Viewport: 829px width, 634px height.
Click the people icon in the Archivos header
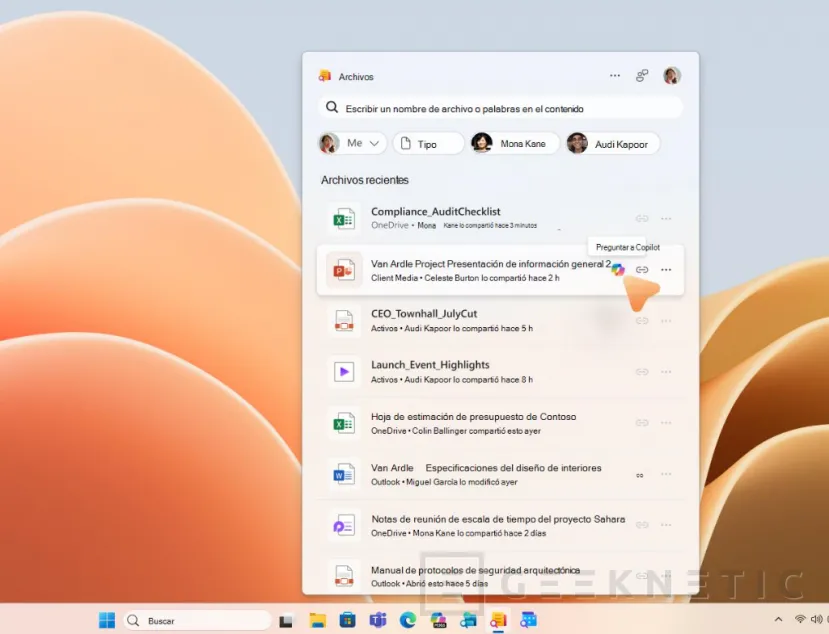(643, 75)
